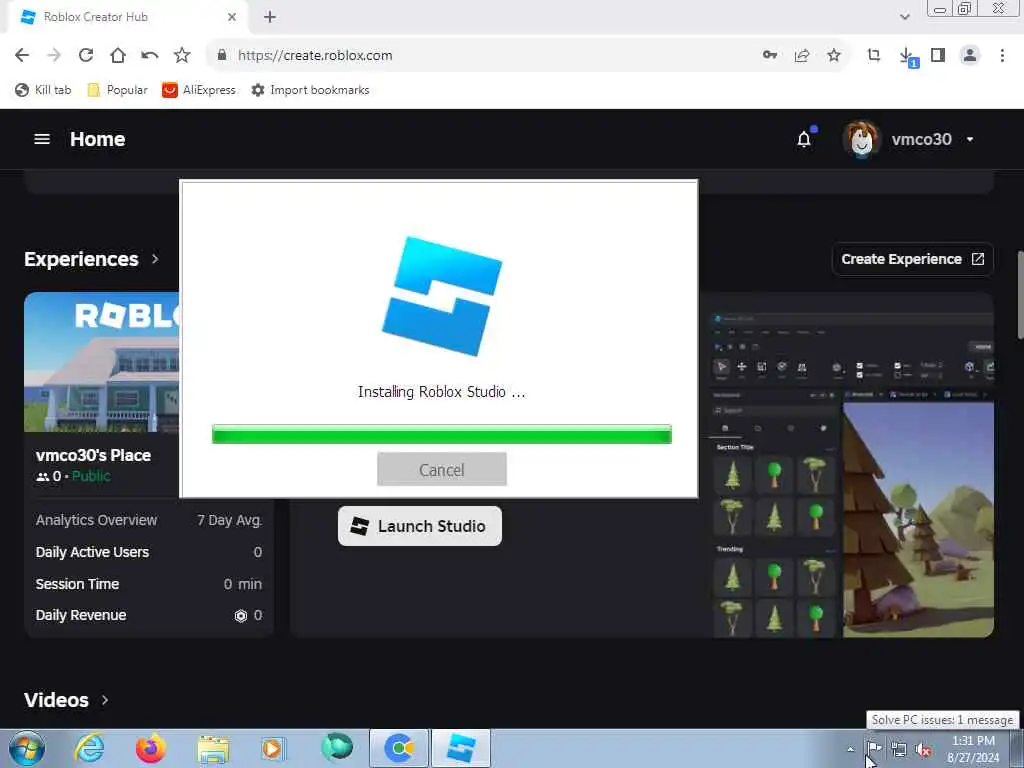Click Daily Active Users row
The height and width of the screenshot is (768, 1024).
(x=149, y=552)
